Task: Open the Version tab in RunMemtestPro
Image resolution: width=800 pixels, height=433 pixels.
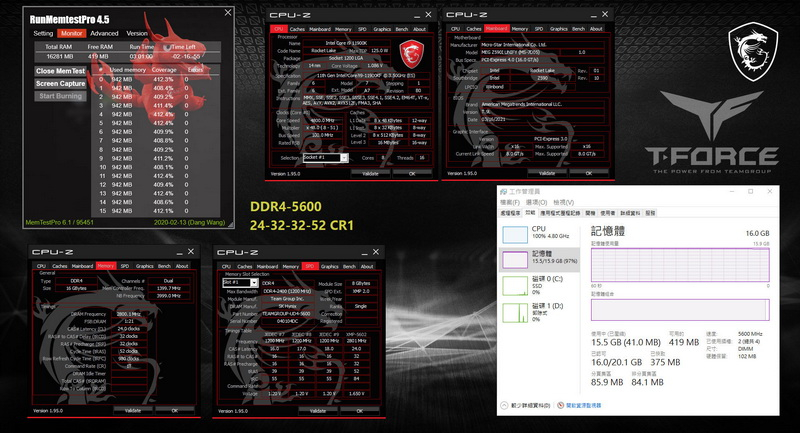Action: coord(137,33)
